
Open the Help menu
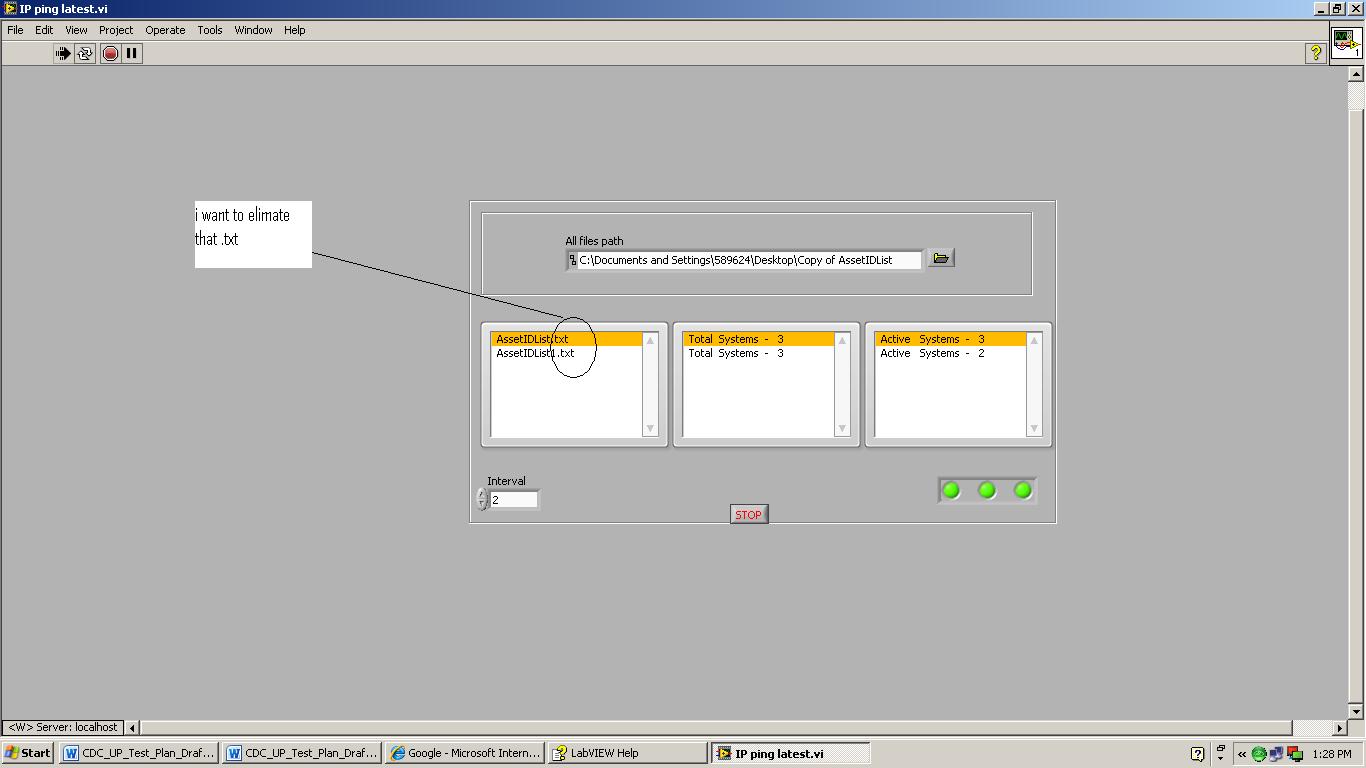(294, 30)
